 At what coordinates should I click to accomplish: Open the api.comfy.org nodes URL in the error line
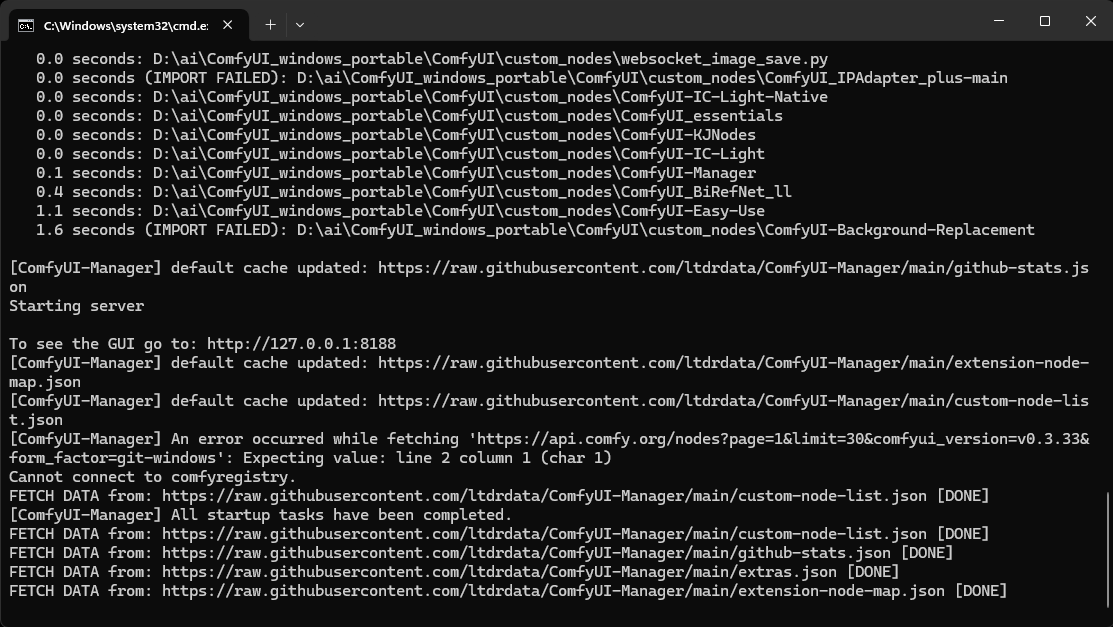(700, 439)
